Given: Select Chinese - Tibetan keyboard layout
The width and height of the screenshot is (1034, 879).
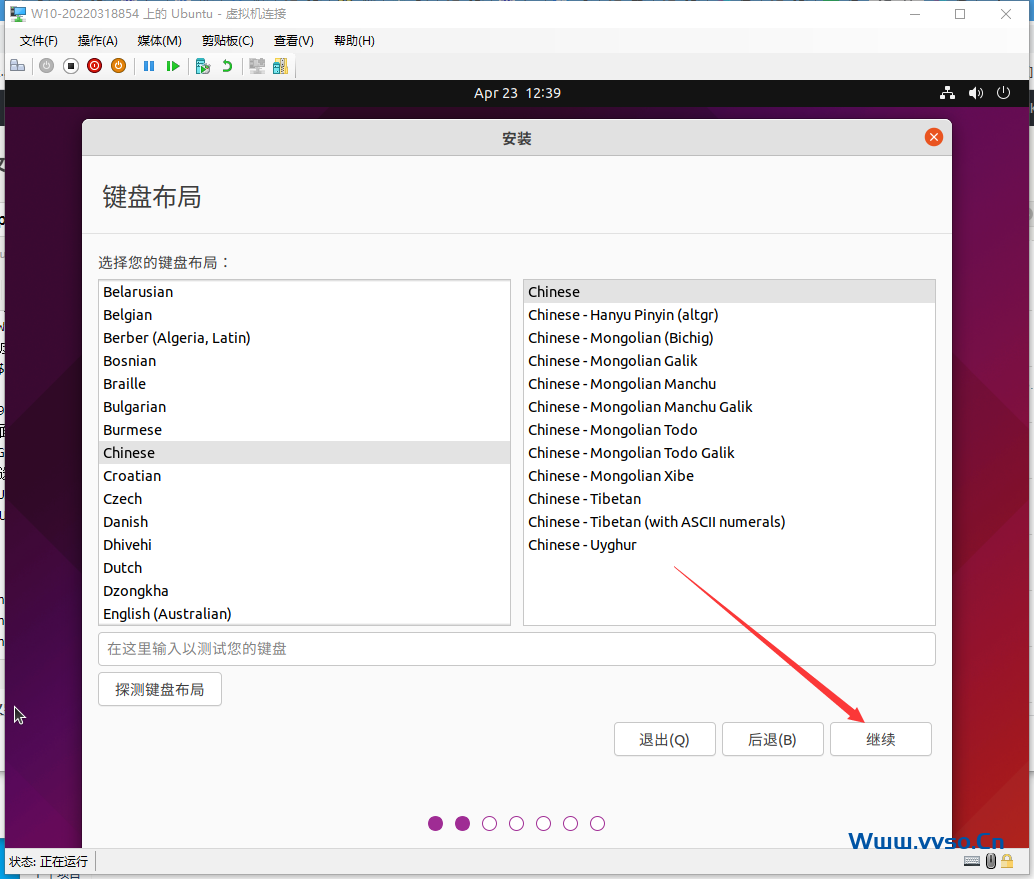Looking at the screenshot, I should [584, 498].
